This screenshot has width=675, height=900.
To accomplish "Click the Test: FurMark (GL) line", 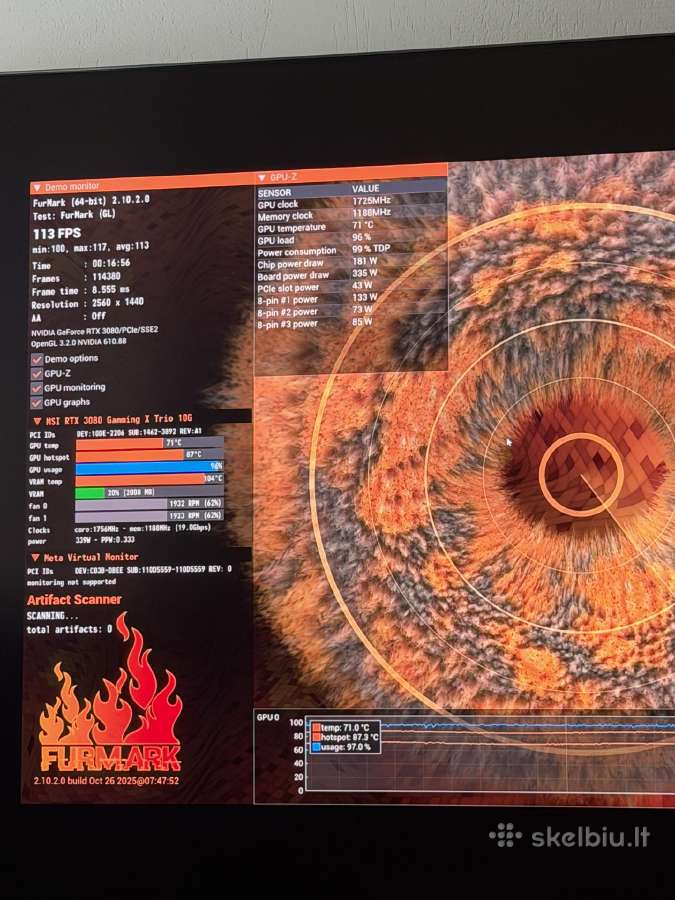I will [x=74, y=215].
